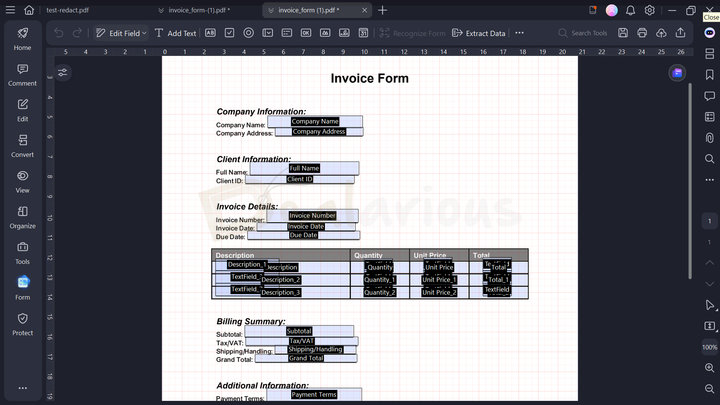720x405 pixels.
Task: Click the Extract Data button
Action: (479, 33)
